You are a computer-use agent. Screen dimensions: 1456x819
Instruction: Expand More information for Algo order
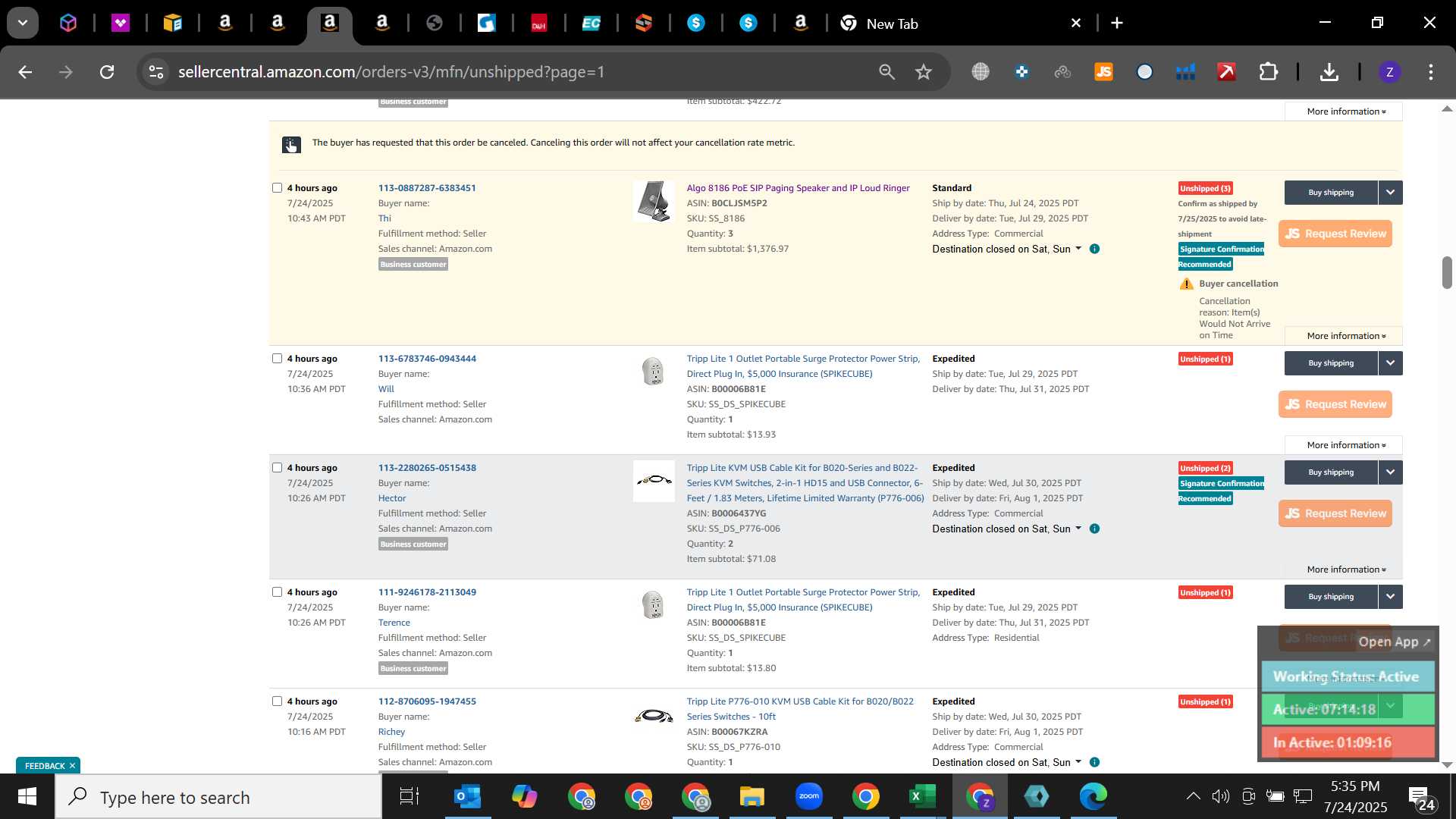1345,336
